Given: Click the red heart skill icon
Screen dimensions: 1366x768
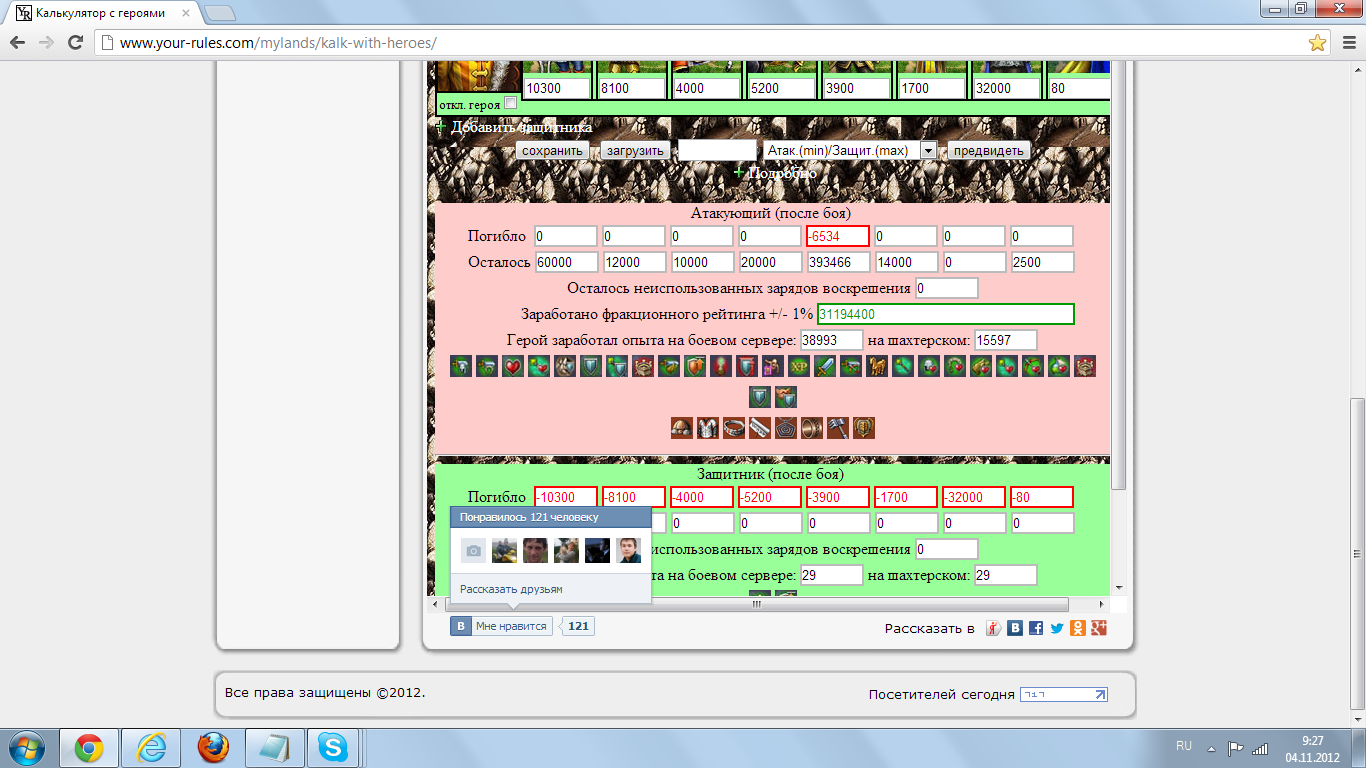Looking at the screenshot, I should pyautogui.click(x=513, y=366).
